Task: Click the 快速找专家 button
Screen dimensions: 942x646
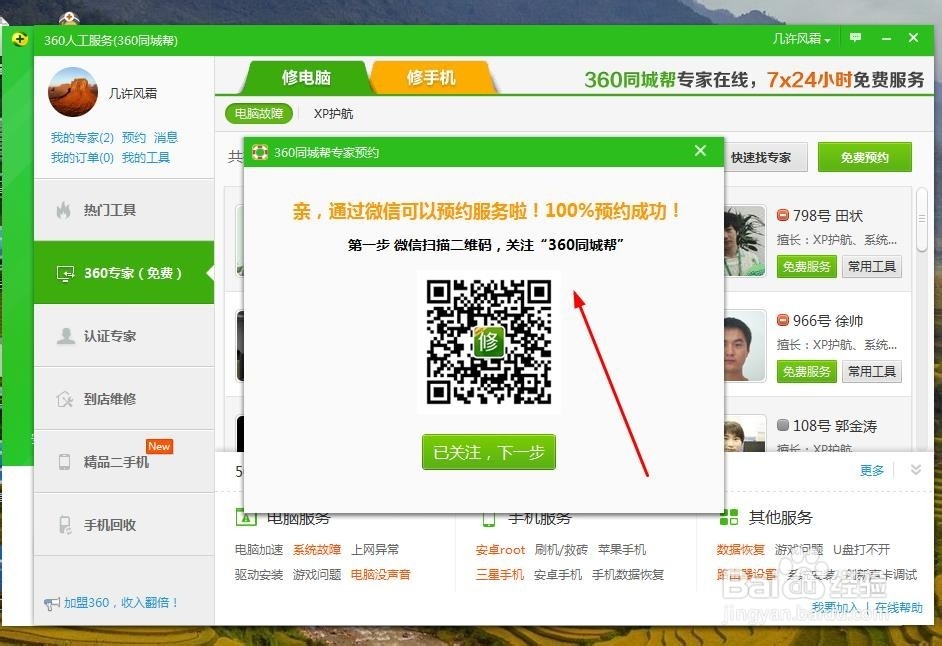Action: 761,157
